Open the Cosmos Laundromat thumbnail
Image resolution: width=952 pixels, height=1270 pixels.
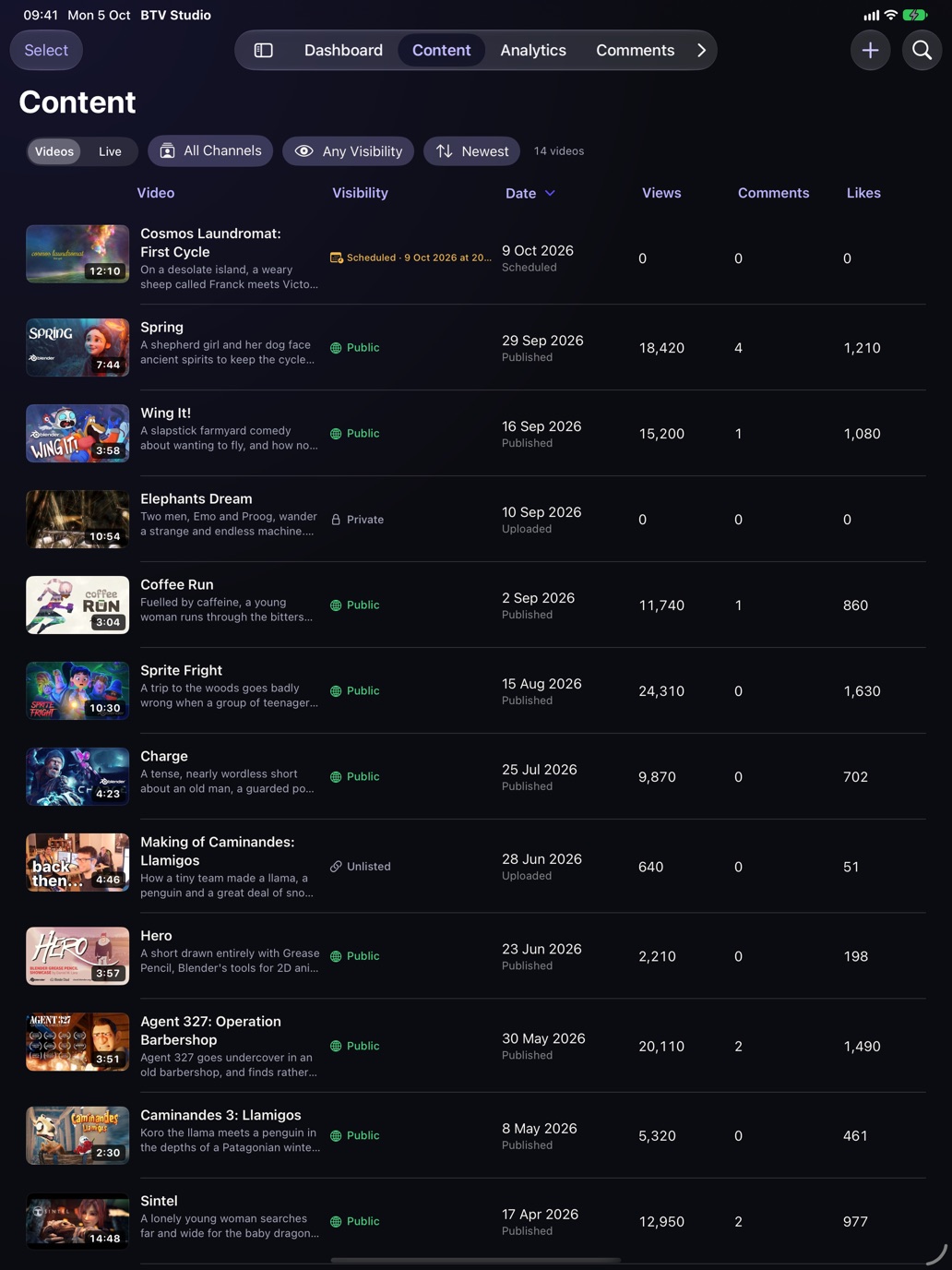pos(77,254)
